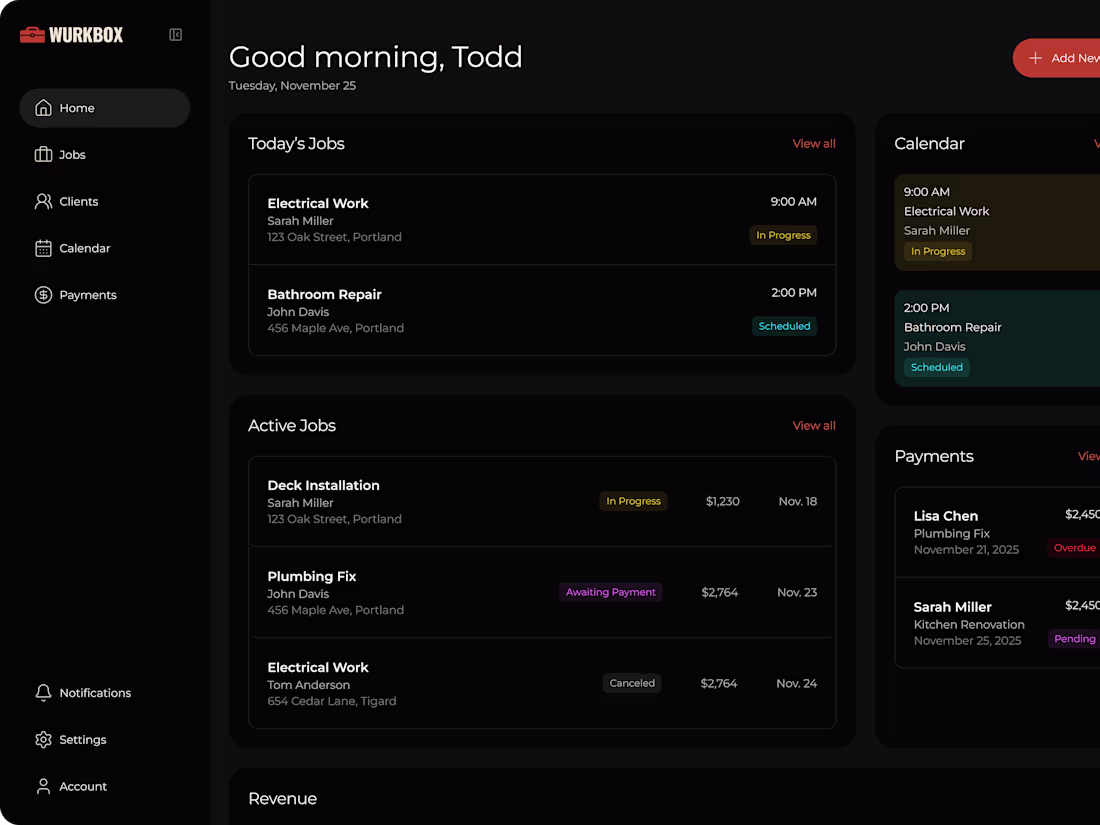Click the Nov. 23 date
The height and width of the screenshot is (825, 1100).
797,592
